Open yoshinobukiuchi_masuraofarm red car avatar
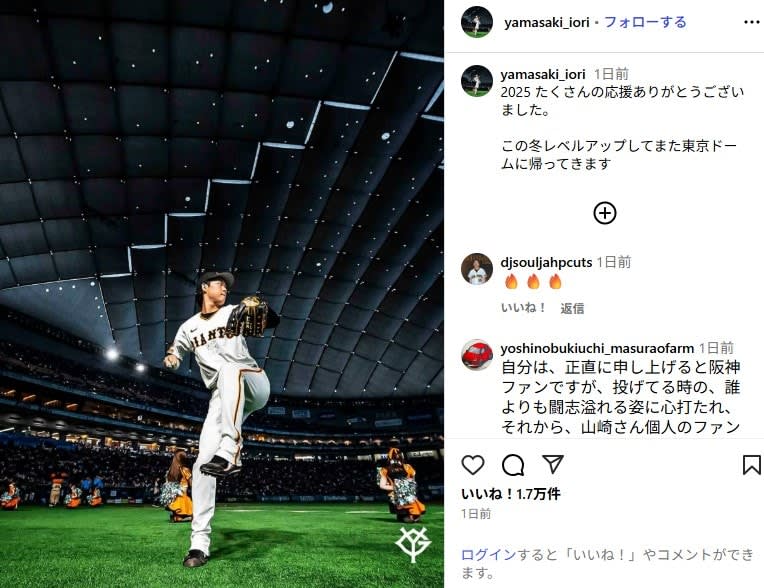The height and width of the screenshot is (588, 764). (x=477, y=355)
